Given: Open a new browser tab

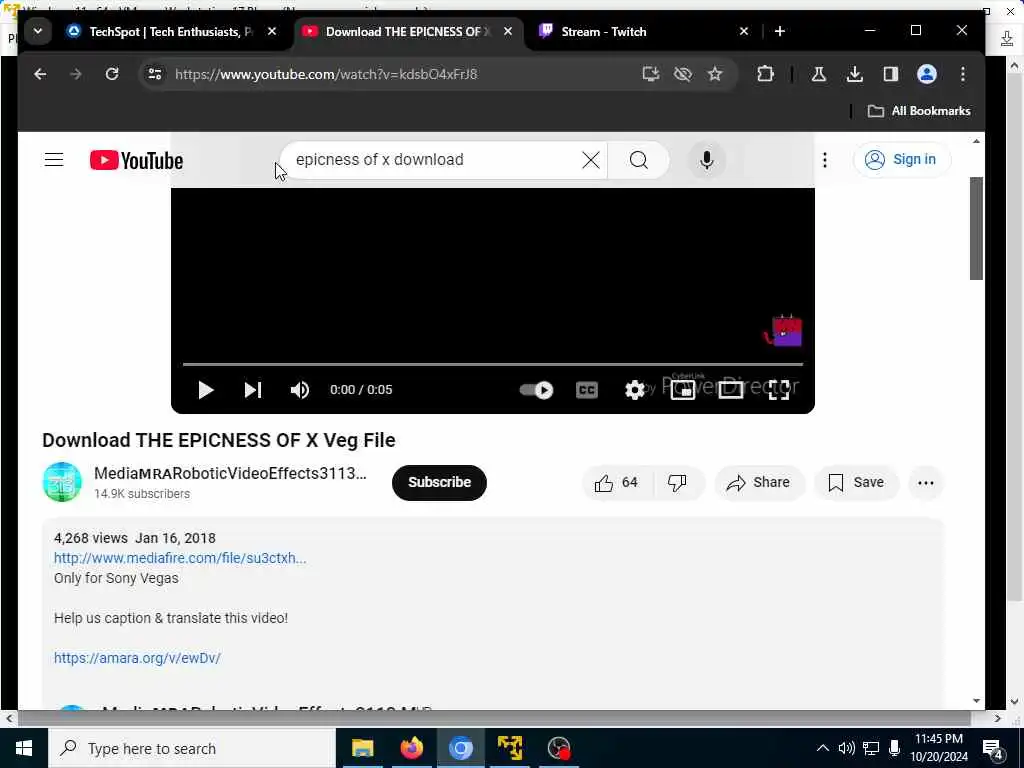Looking at the screenshot, I should click(x=780, y=31).
